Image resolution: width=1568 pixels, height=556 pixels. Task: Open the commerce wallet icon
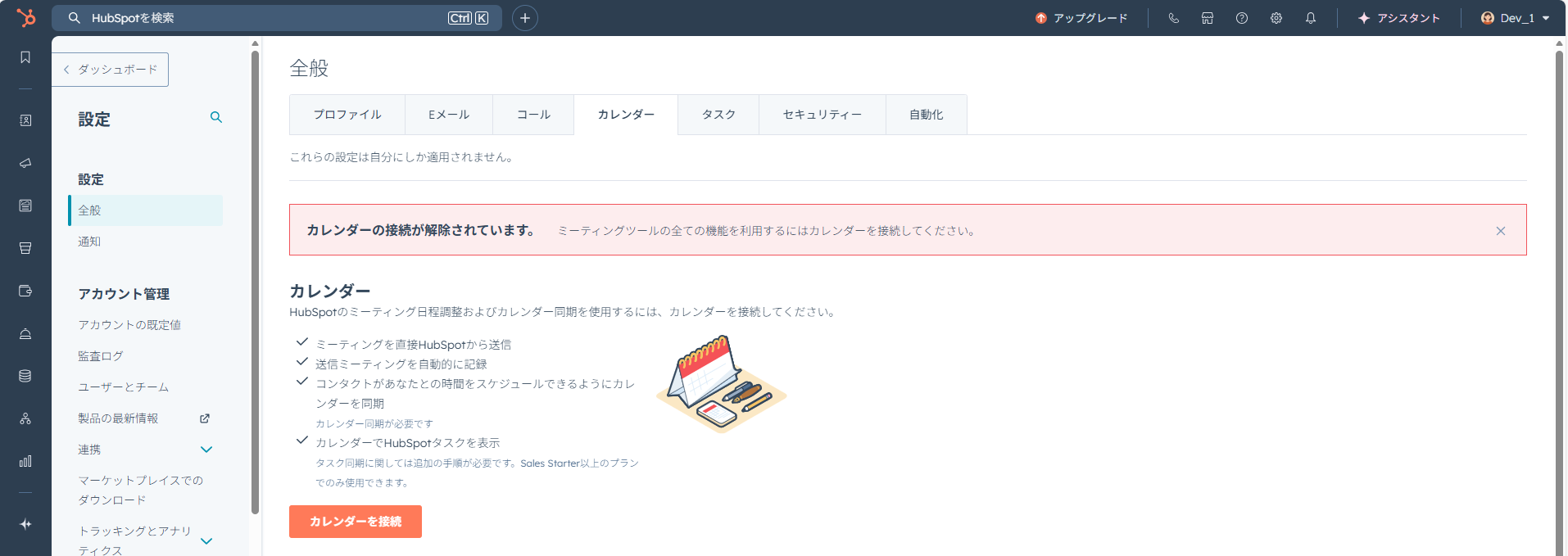click(25, 291)
